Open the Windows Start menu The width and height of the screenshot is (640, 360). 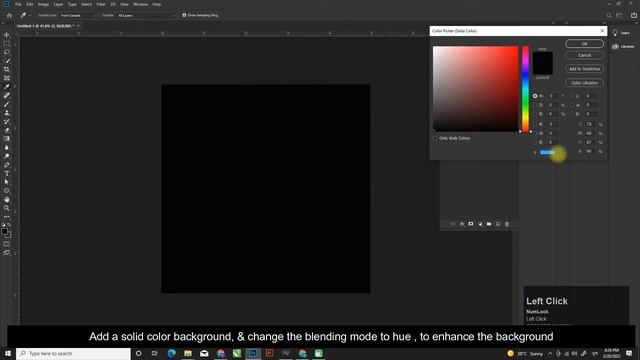point(8,353)
